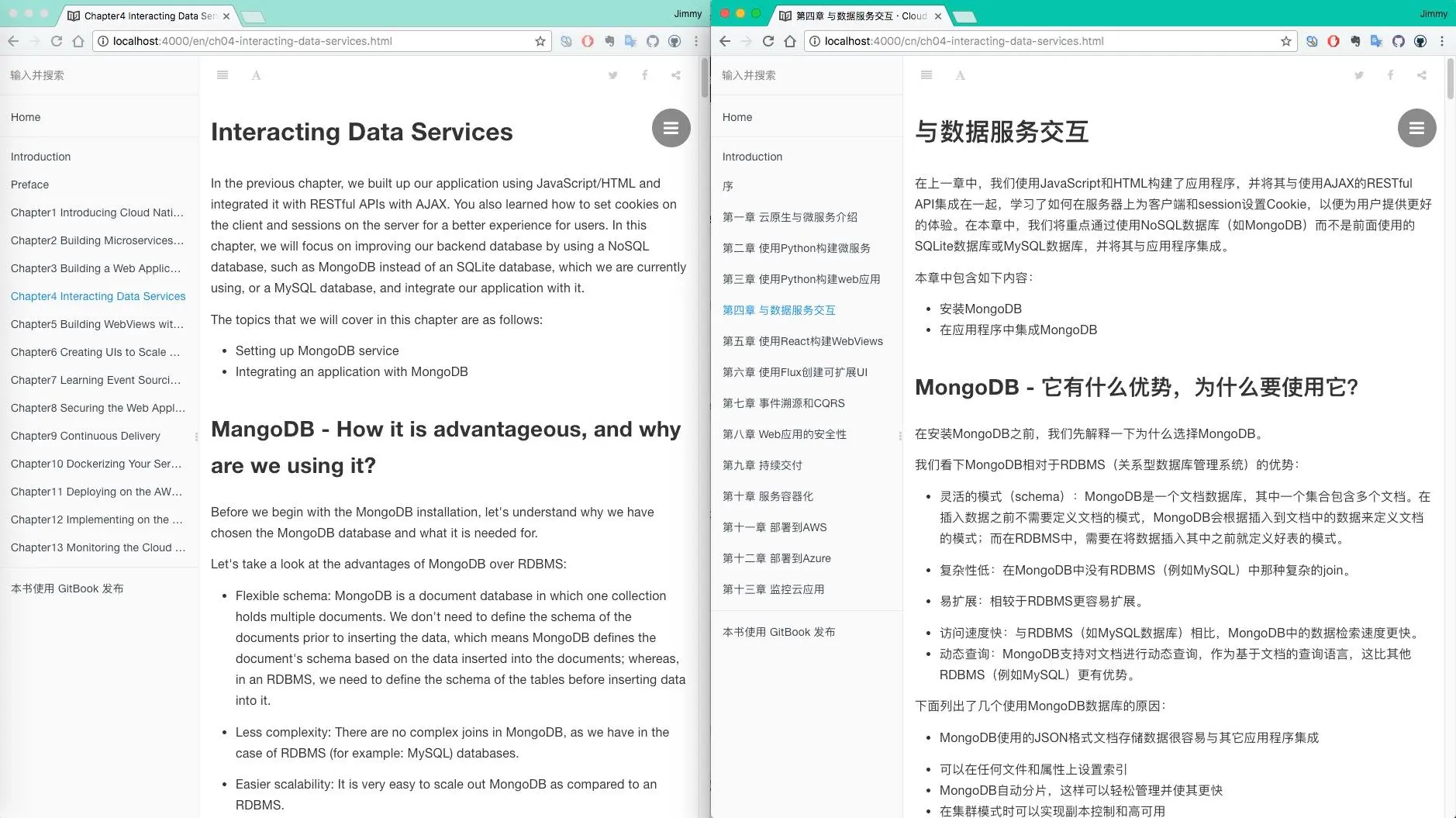Image resolution: width=1456 pixels, height=818 pixels.
Task: Open Chapter13 Monitoring the Cloud link
Action: (98, 547)
